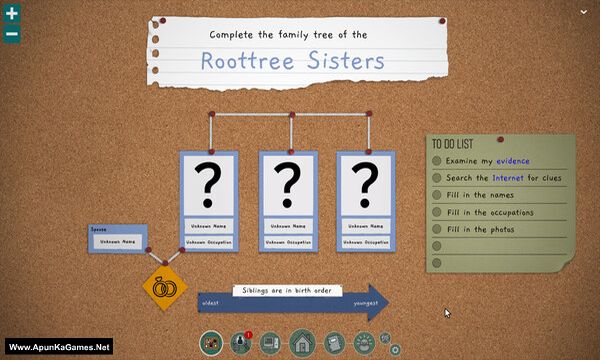Viewport: 600px width, 360px height.
Task: Select the youngest sister's unknown photo
Action: point(365,186)
